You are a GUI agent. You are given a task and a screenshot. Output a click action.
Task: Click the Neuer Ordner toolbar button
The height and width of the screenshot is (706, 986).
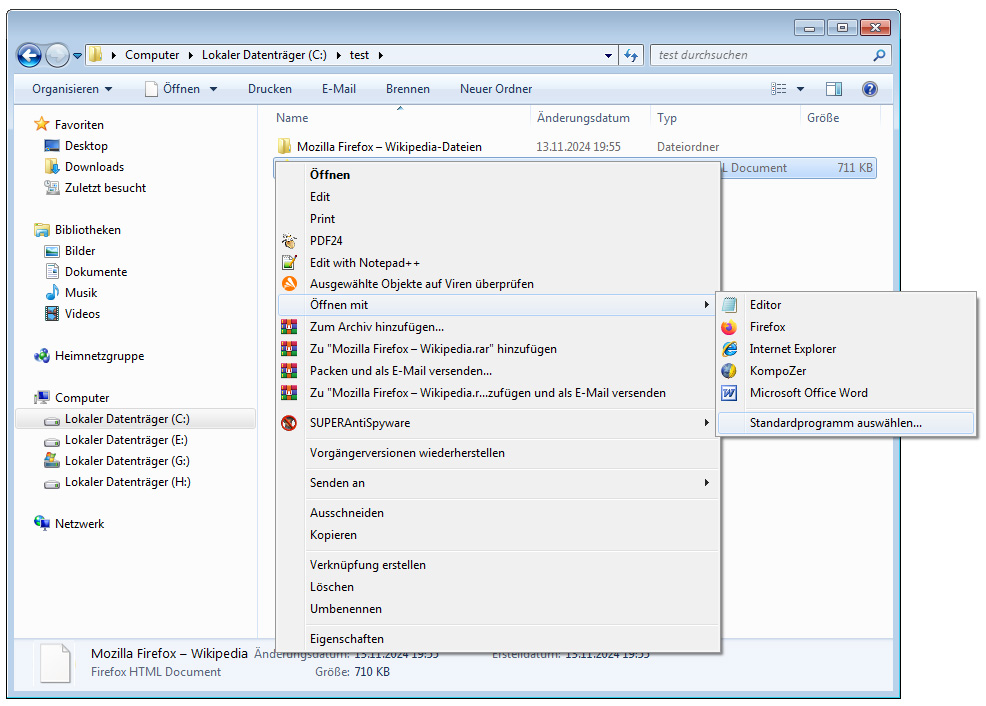coord(496,89)
